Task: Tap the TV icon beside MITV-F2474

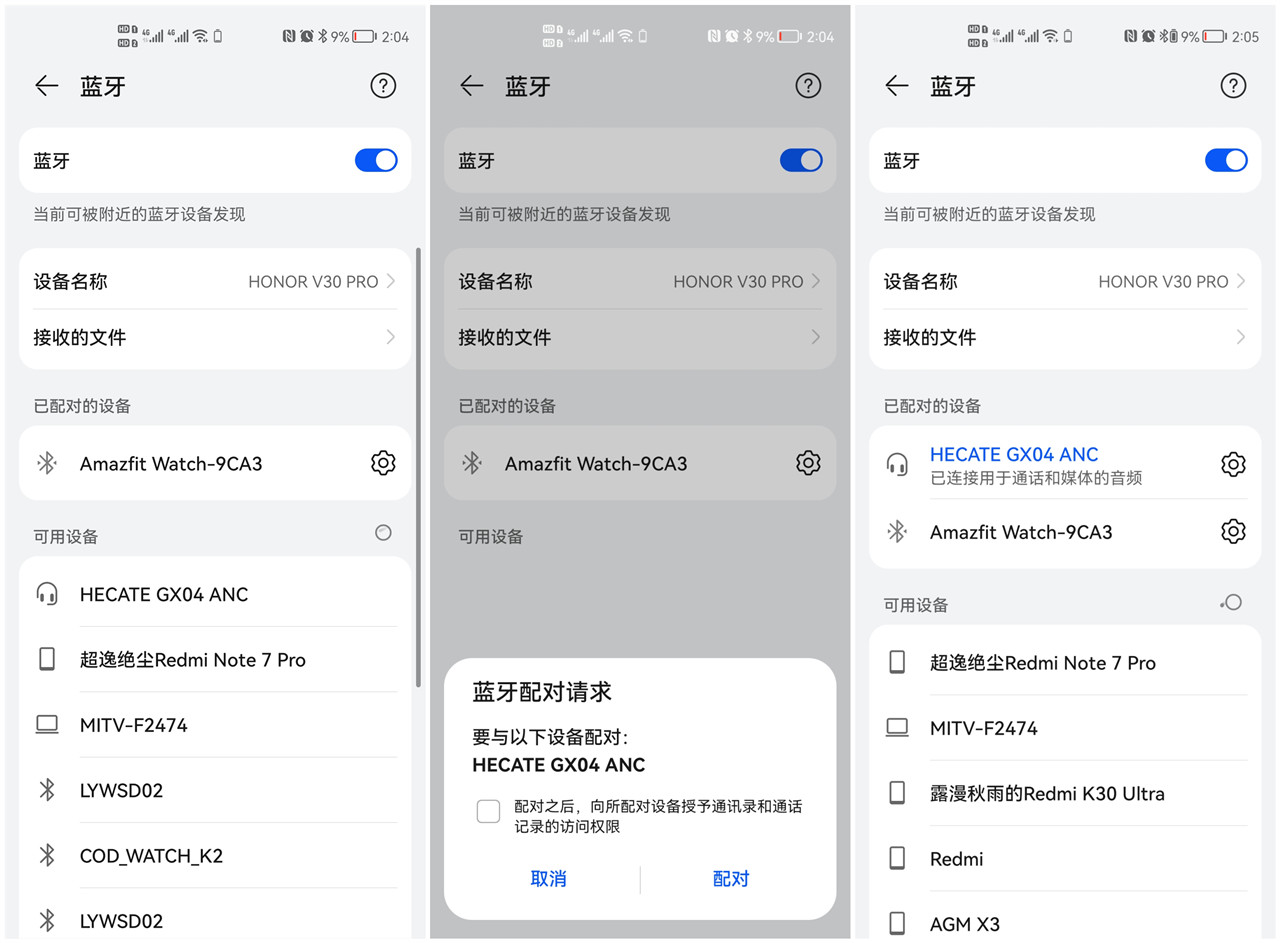Action: coord(47,725)
